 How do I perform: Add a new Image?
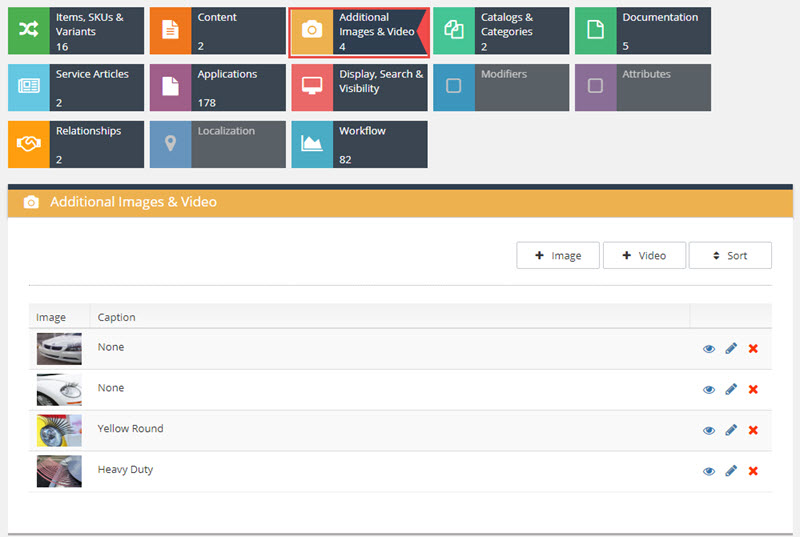[558, 255]
